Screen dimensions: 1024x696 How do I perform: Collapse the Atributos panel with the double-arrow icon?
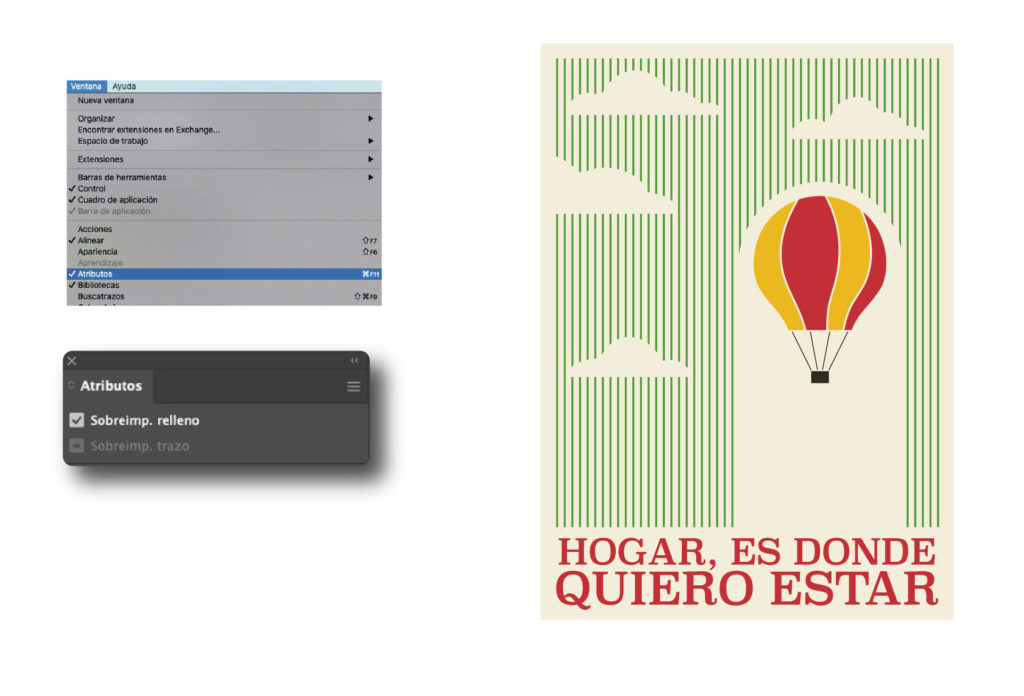353,361
